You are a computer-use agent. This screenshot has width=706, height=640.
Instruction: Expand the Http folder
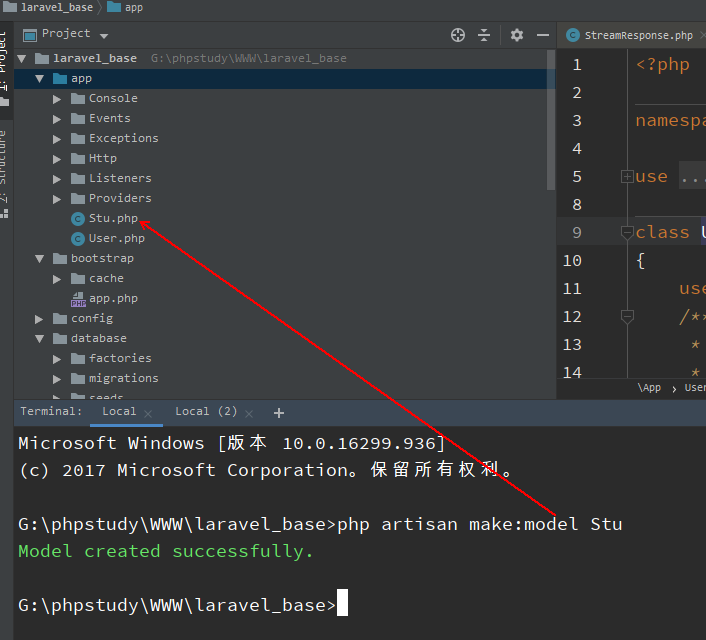(58, 158)
